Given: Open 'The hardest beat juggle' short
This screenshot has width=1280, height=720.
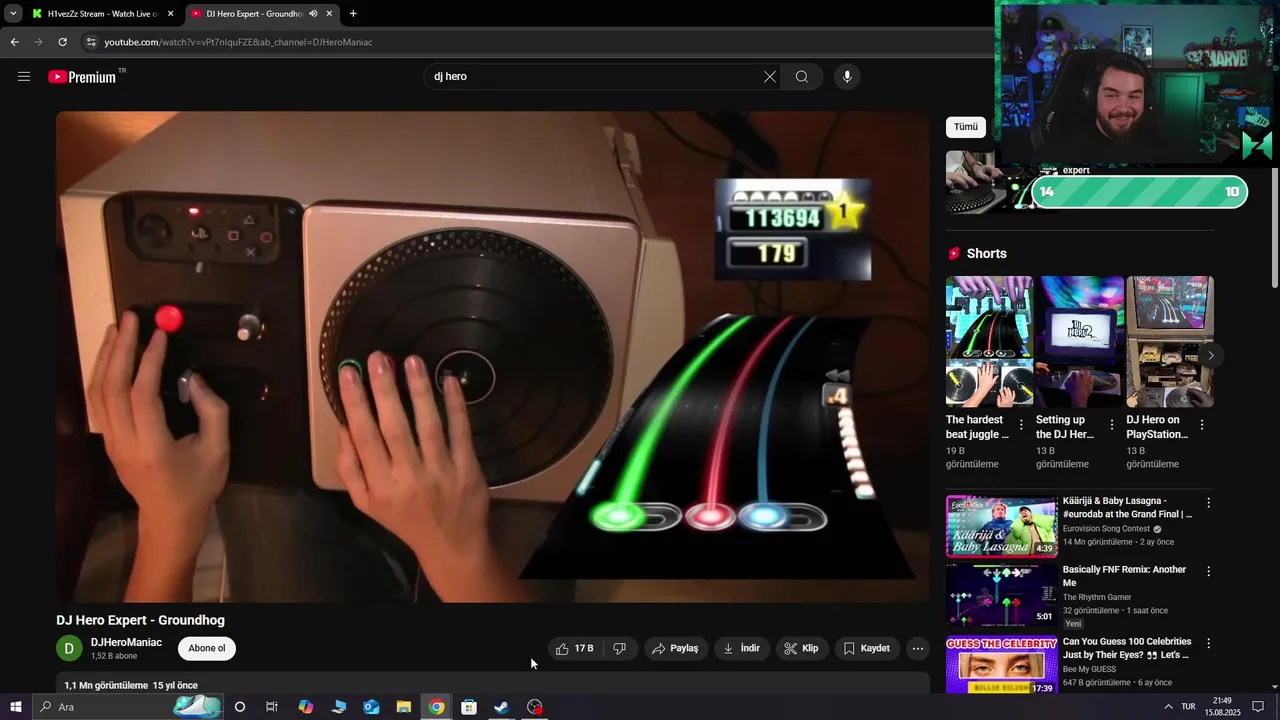Looking at the screenshot, I should click(989, 342).
